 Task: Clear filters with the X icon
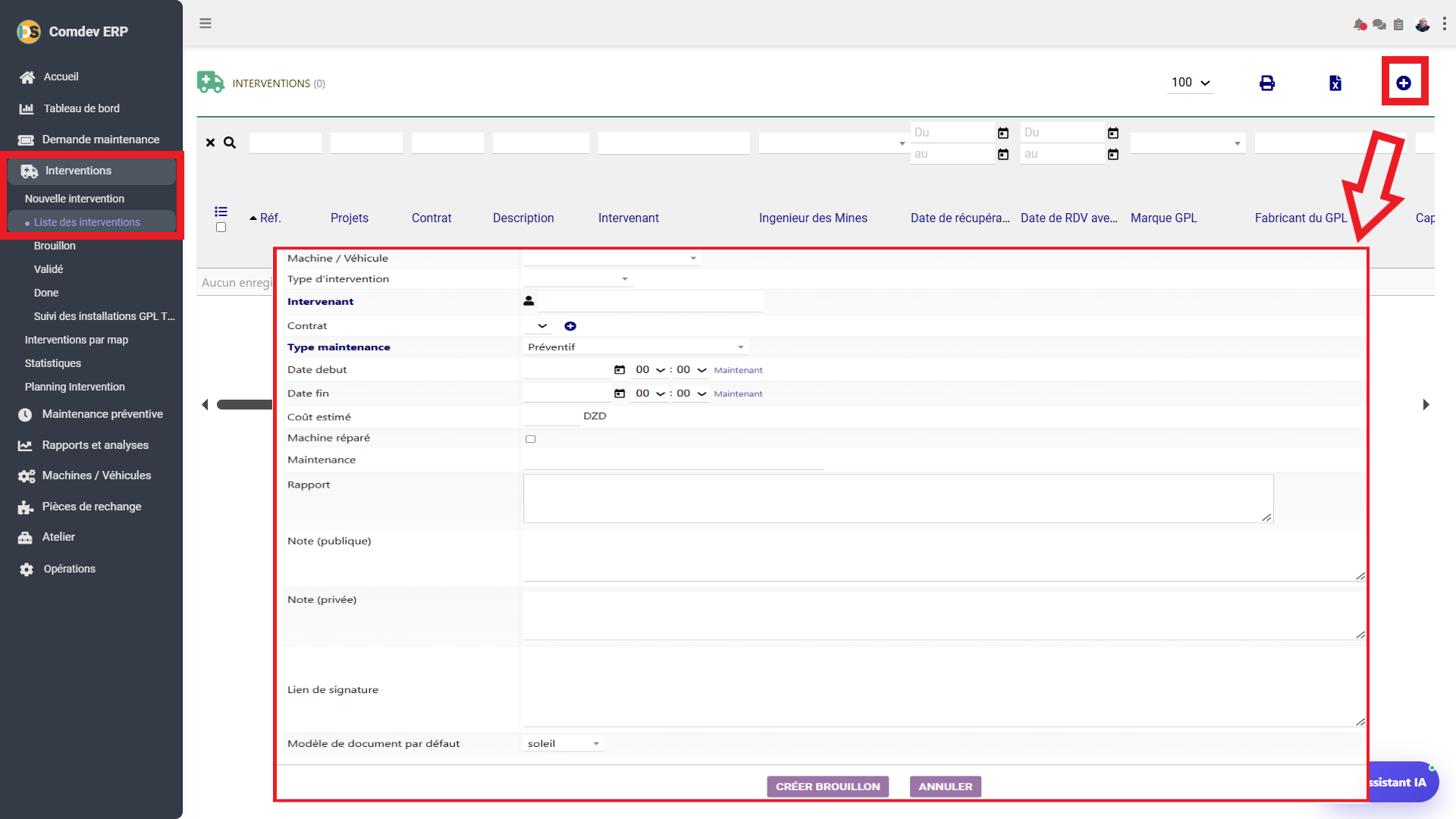pyautogui.click(x=210, y=143)
